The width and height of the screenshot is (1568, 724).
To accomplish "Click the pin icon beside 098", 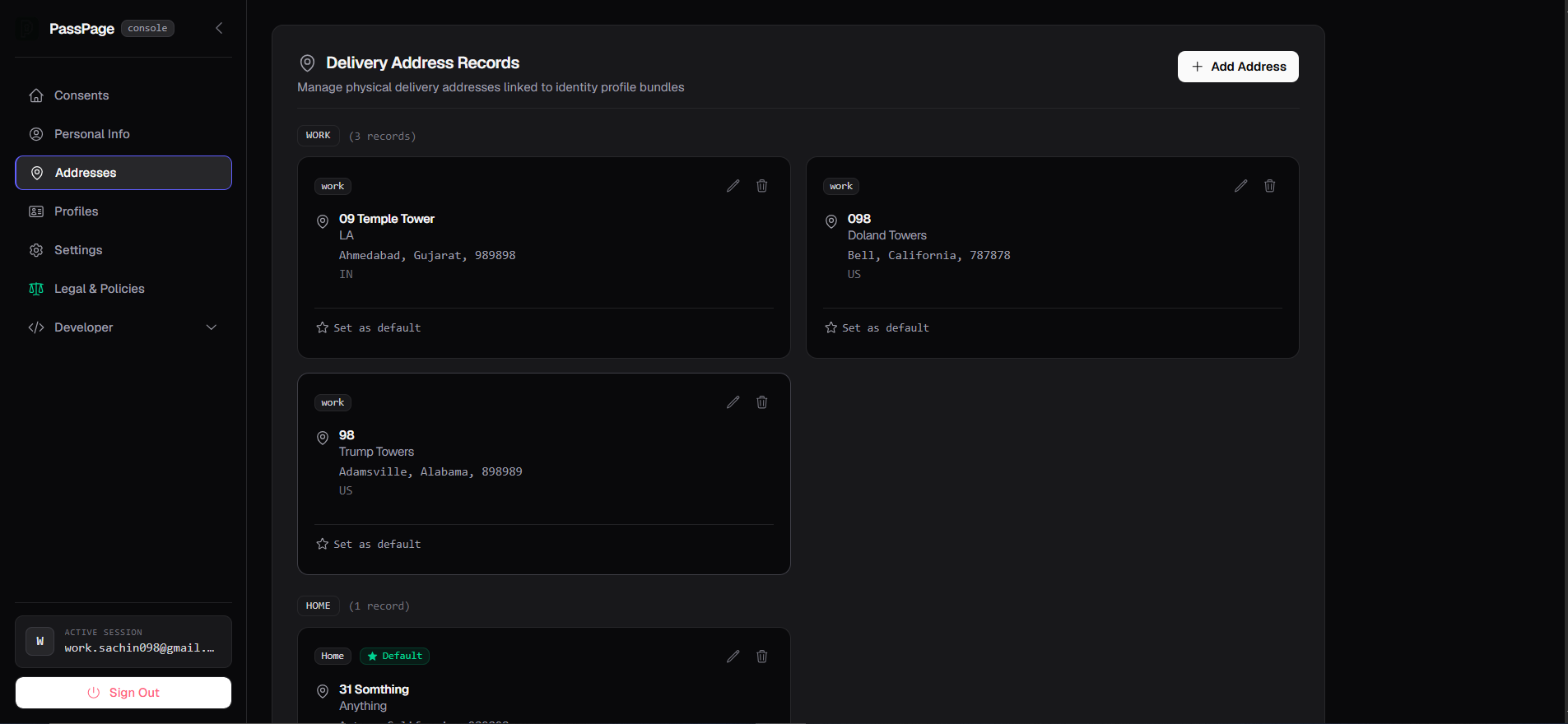I will [x=831, y=221].
